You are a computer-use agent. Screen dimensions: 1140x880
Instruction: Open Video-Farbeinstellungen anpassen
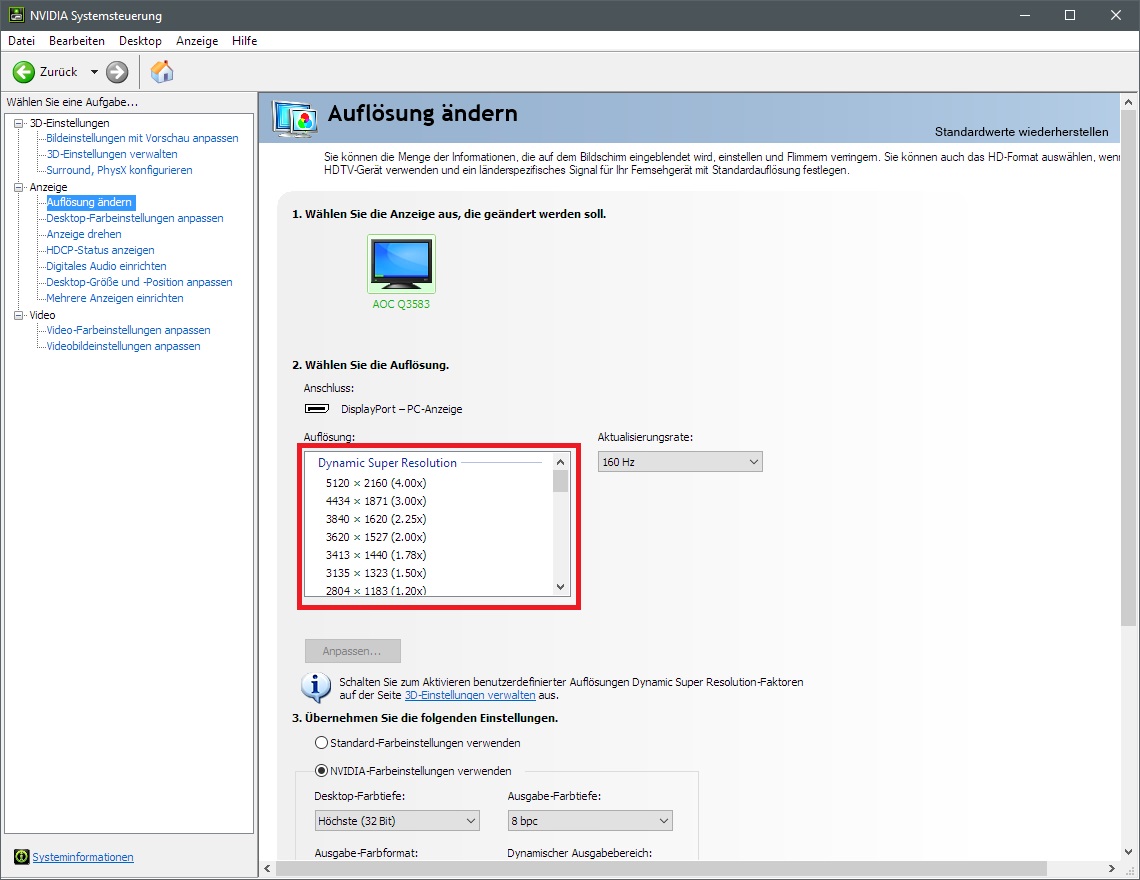click(x=128, y=330)
